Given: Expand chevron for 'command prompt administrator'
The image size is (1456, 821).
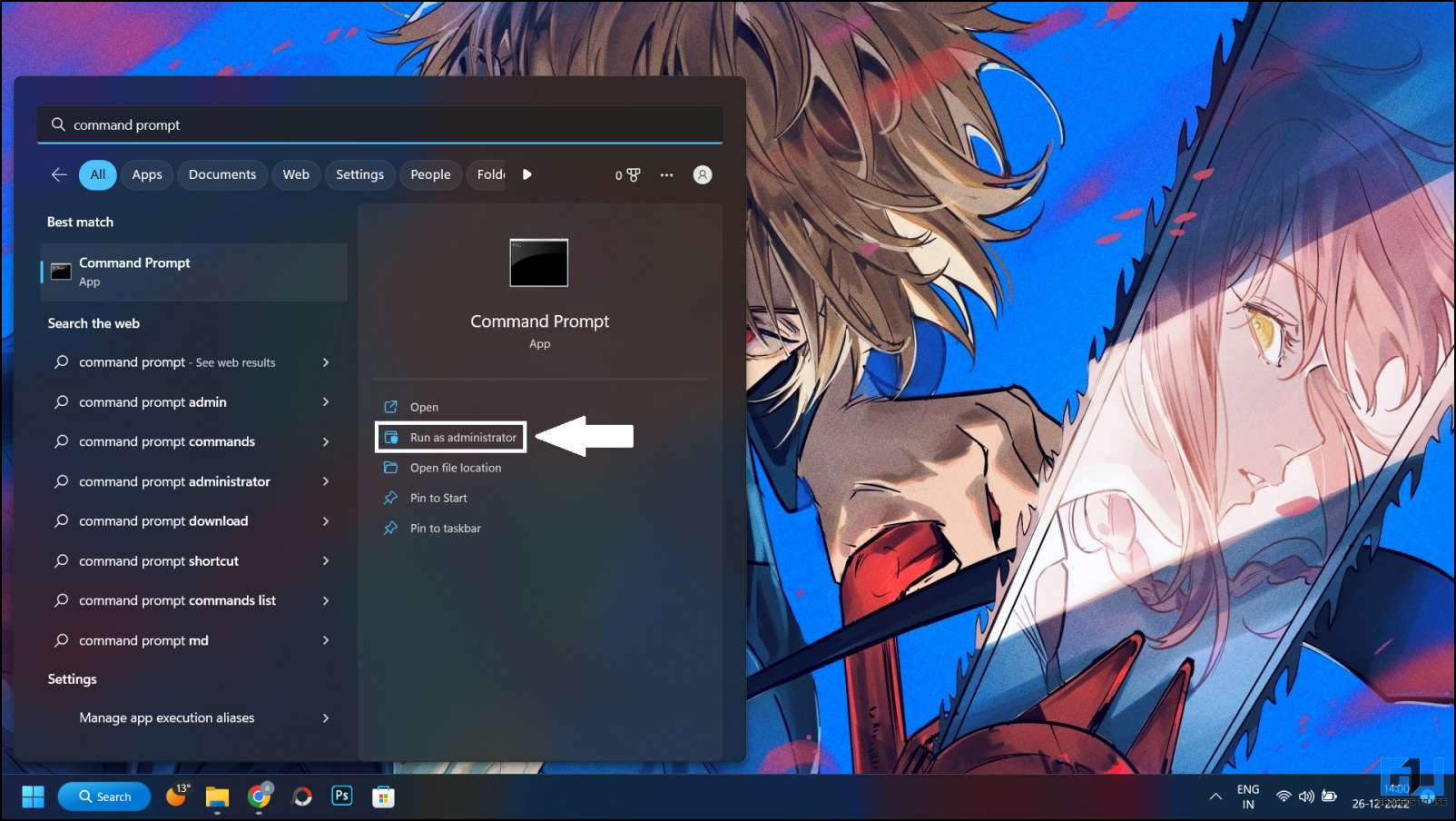Looking at the screenshot, I should point(326,481).
